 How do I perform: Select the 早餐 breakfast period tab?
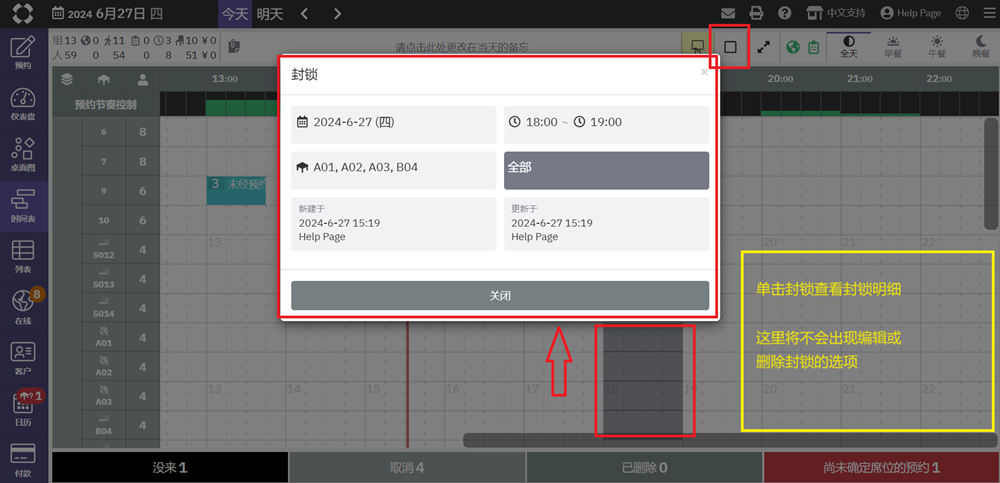click(893, 47)
